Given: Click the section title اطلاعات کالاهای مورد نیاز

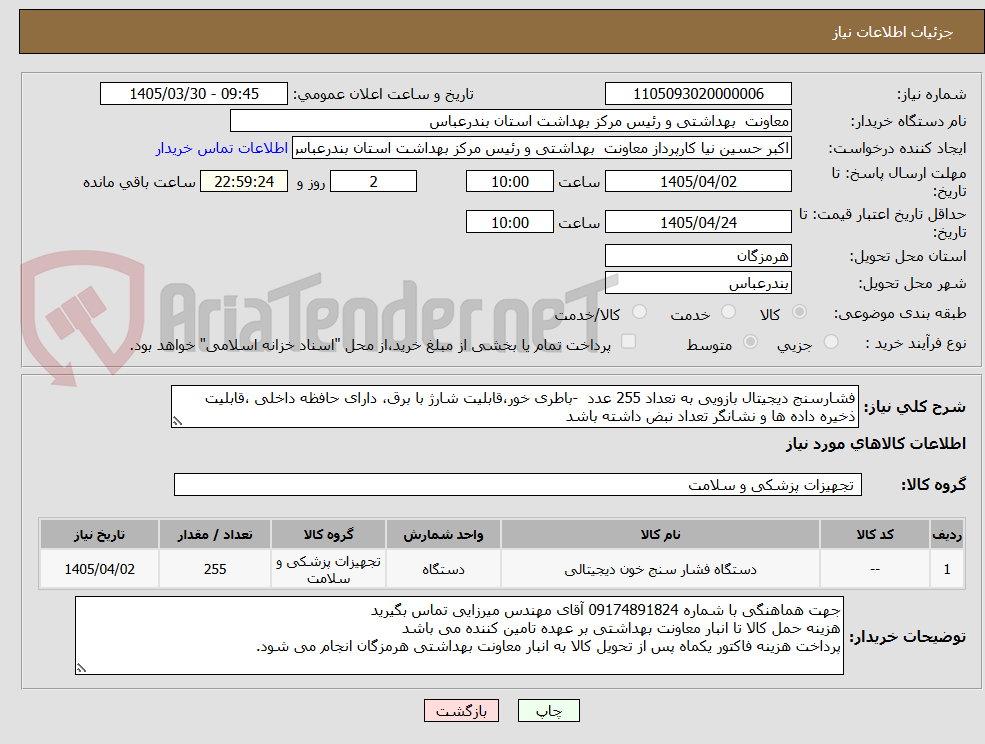Looking at the screenshot, I should click(876, 444).
